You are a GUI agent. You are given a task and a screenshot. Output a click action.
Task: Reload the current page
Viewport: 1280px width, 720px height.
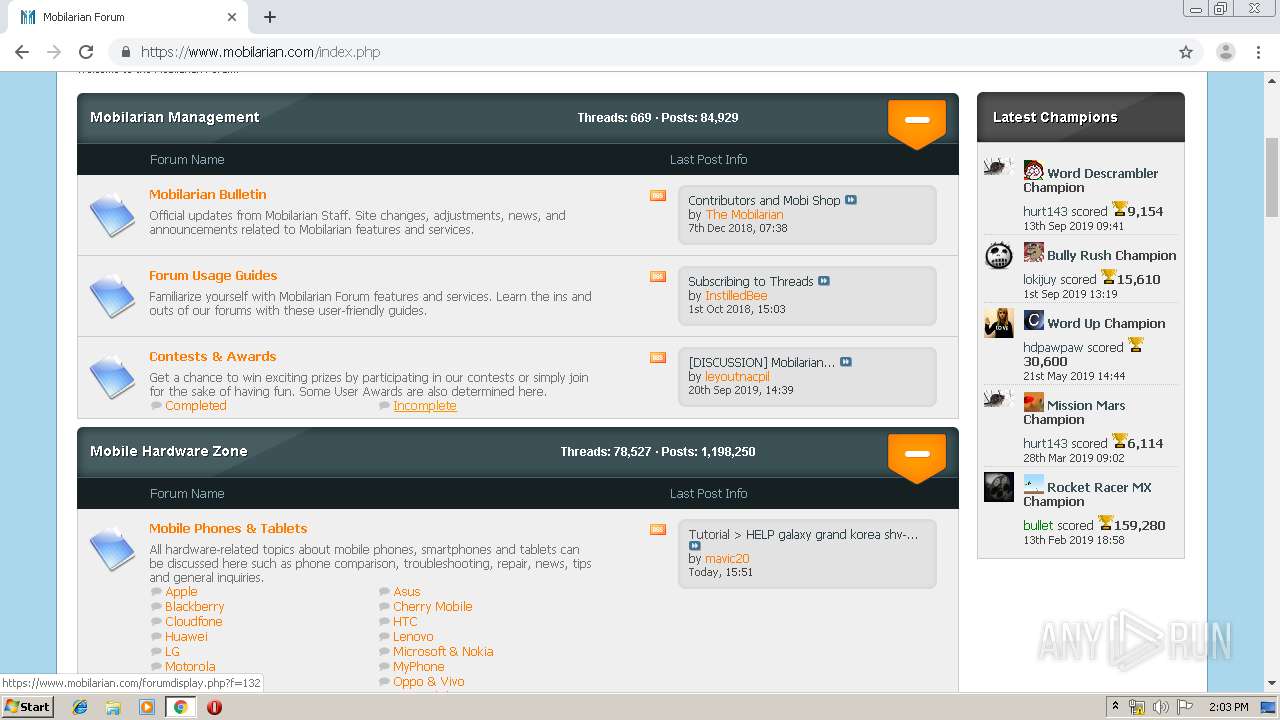click(x=86, y=52)
